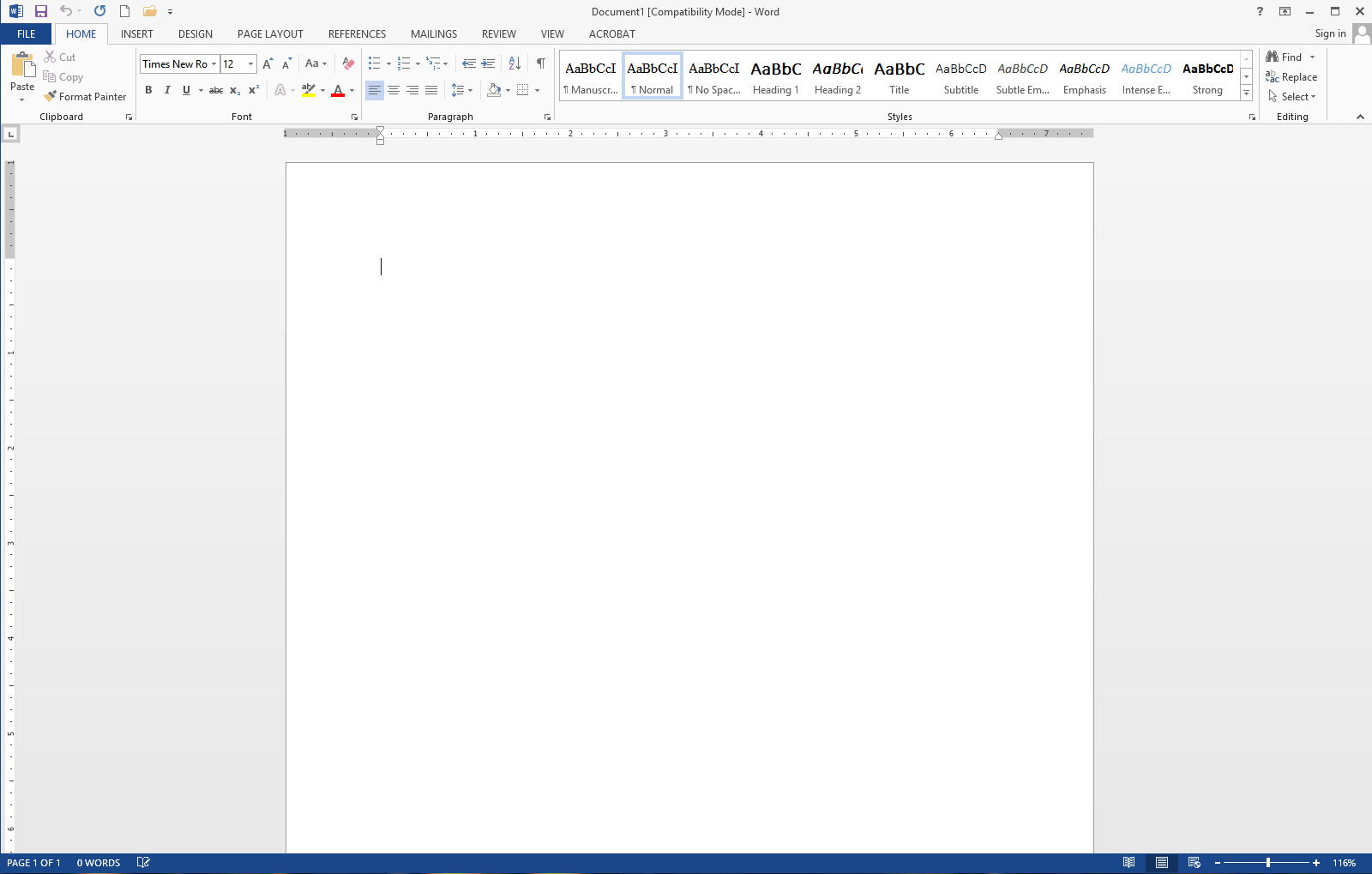Select the Decrease Indent icon
The width and height of the screenshot is (1372, 874).
point(468,63)
